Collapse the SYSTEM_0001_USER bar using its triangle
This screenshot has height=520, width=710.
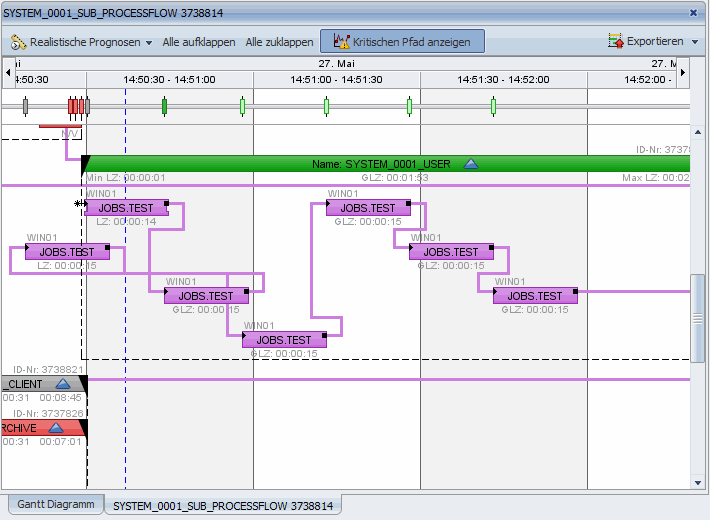click(471, 163)
